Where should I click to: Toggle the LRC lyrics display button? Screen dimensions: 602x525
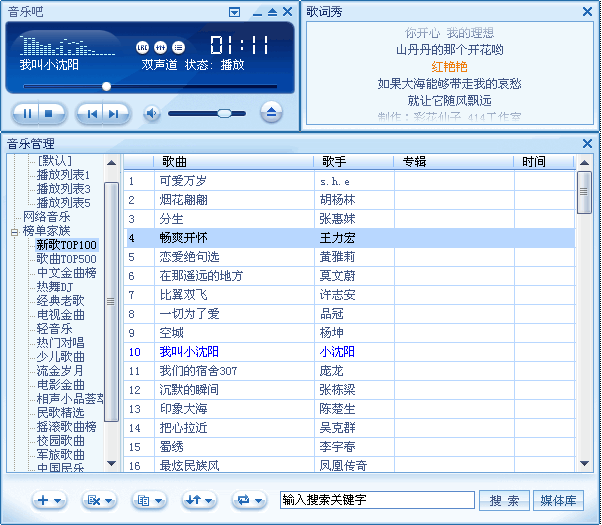(142, 48)
